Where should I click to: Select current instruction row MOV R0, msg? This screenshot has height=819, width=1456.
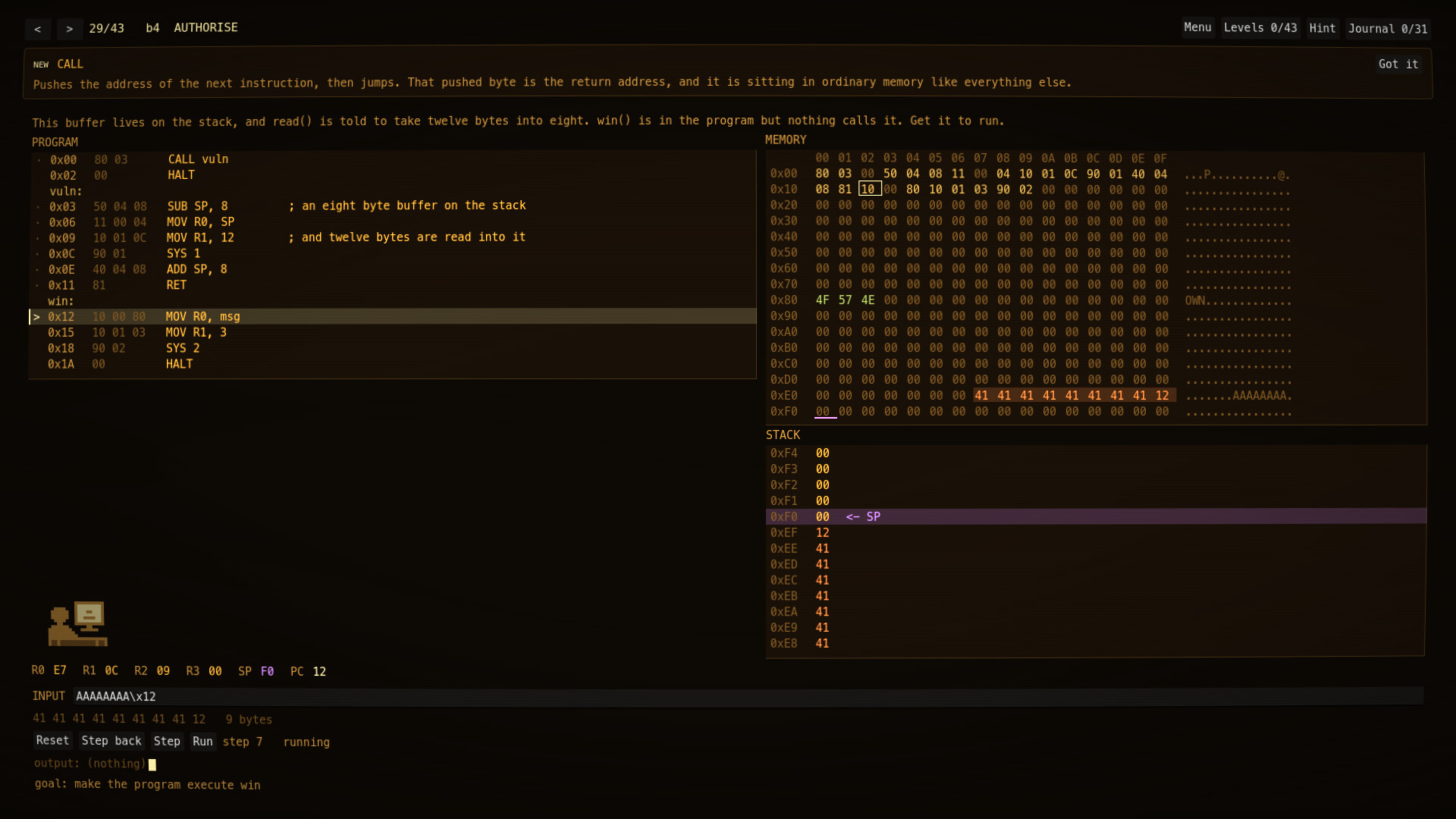click(x=393, y=317)
